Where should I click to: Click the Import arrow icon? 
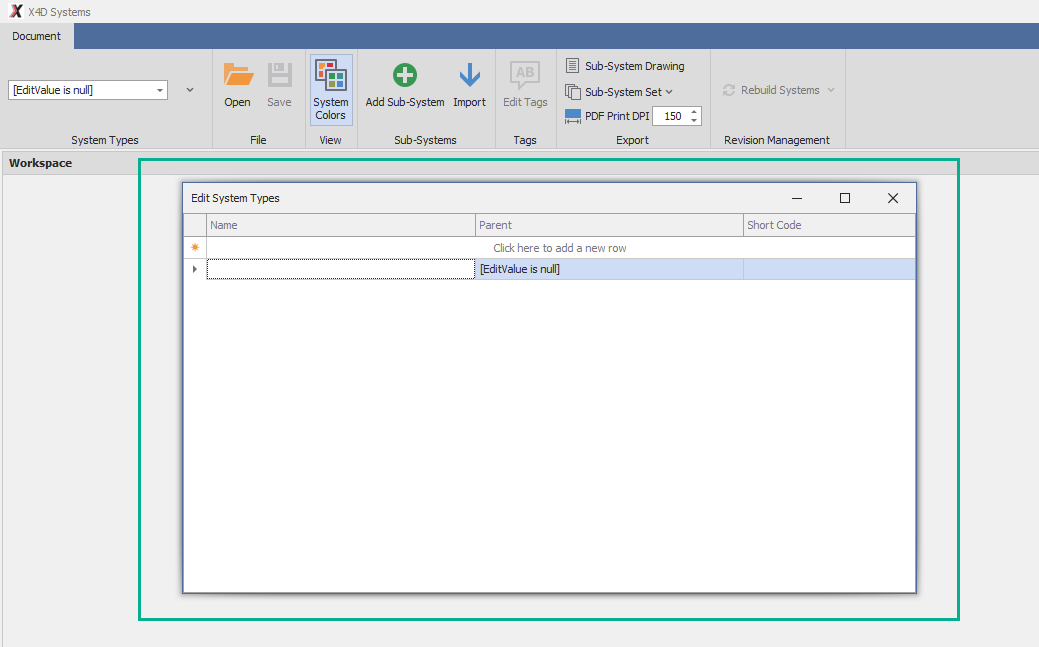tap(469, 76)
